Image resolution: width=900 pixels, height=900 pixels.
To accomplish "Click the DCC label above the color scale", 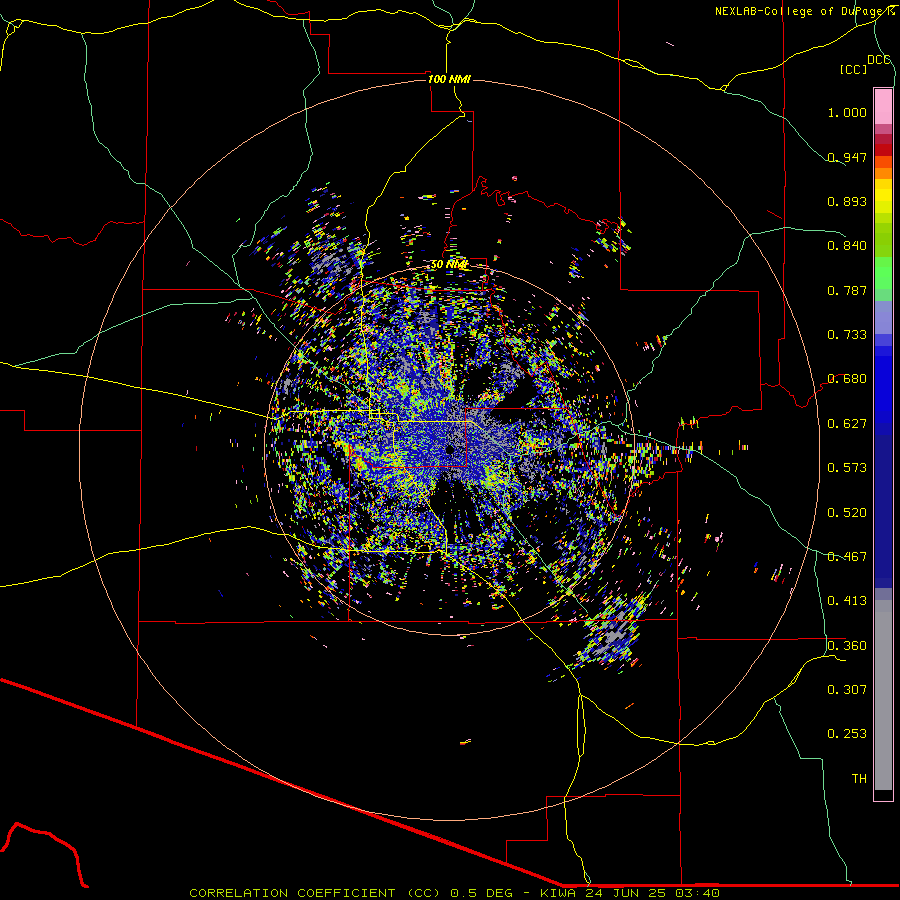I will pos(879,60).
